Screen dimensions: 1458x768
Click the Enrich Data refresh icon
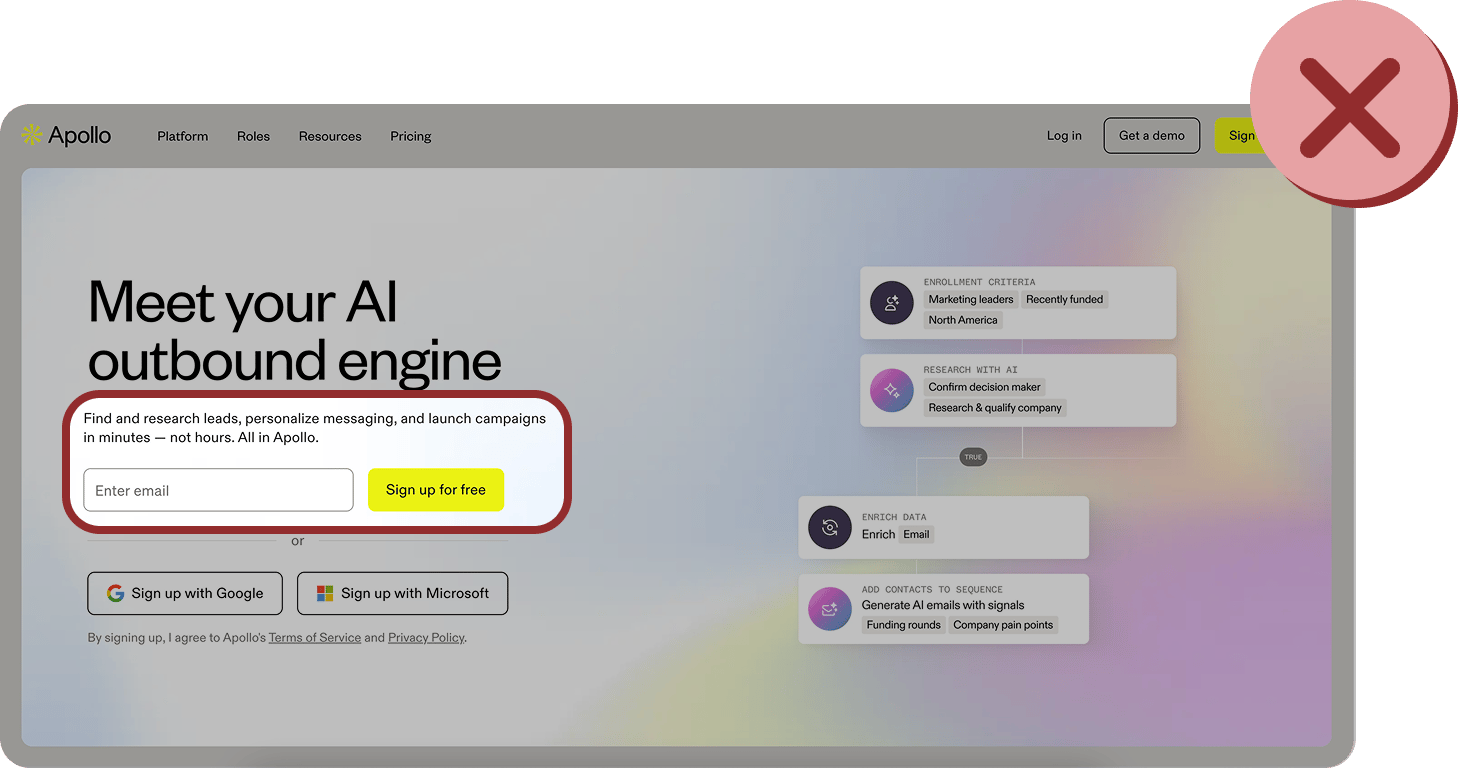click(x=830, y=528)
